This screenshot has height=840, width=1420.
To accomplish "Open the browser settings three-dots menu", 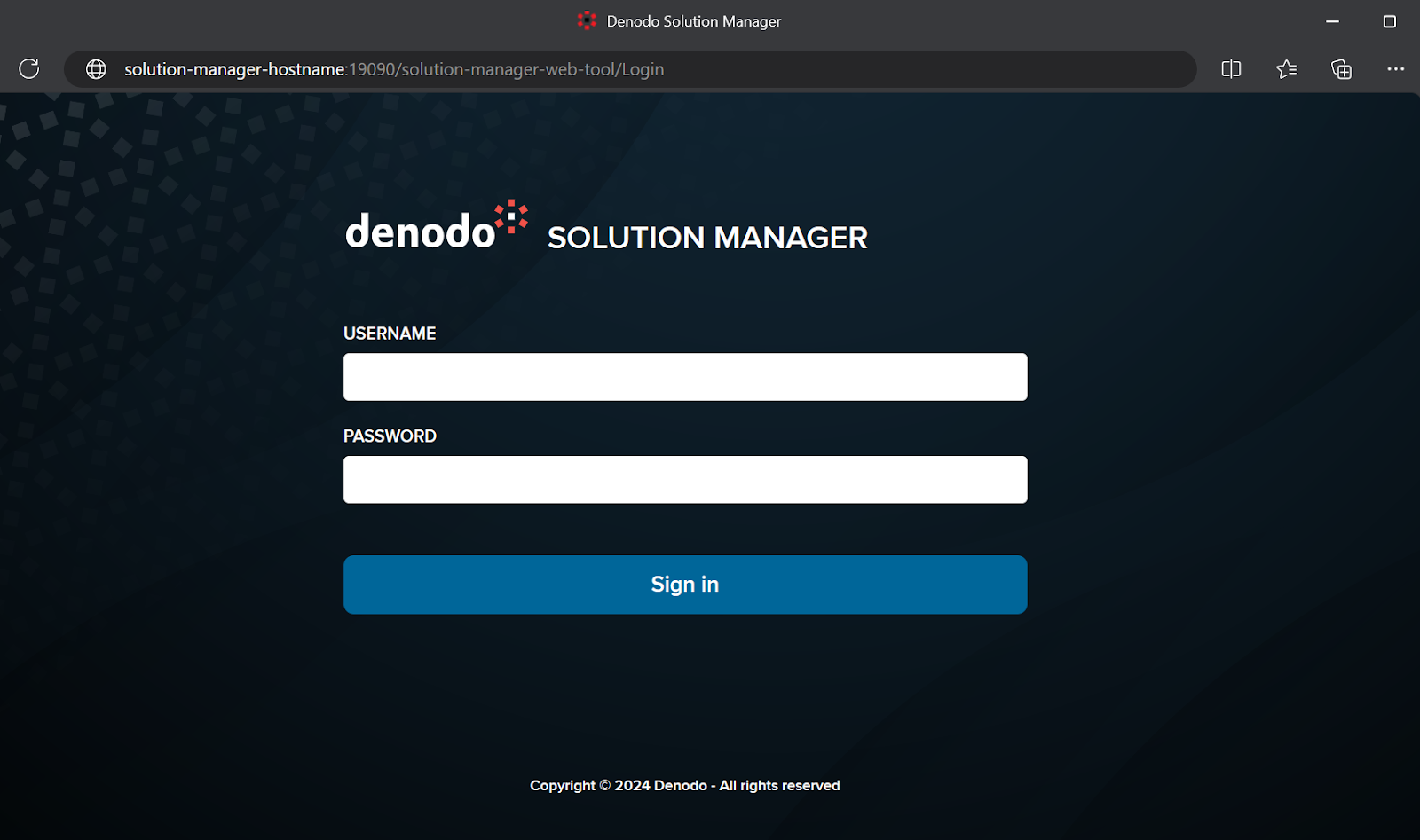I will click(x=1396, y=69).
